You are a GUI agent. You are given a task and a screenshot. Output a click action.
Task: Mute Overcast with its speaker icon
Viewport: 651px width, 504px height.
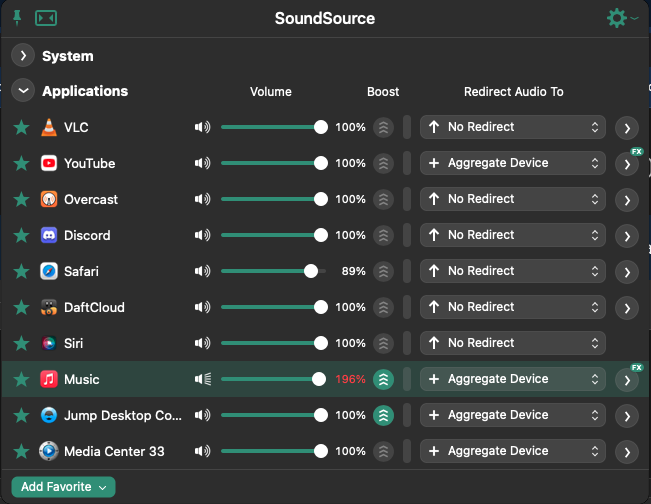(x=203, y=199)
